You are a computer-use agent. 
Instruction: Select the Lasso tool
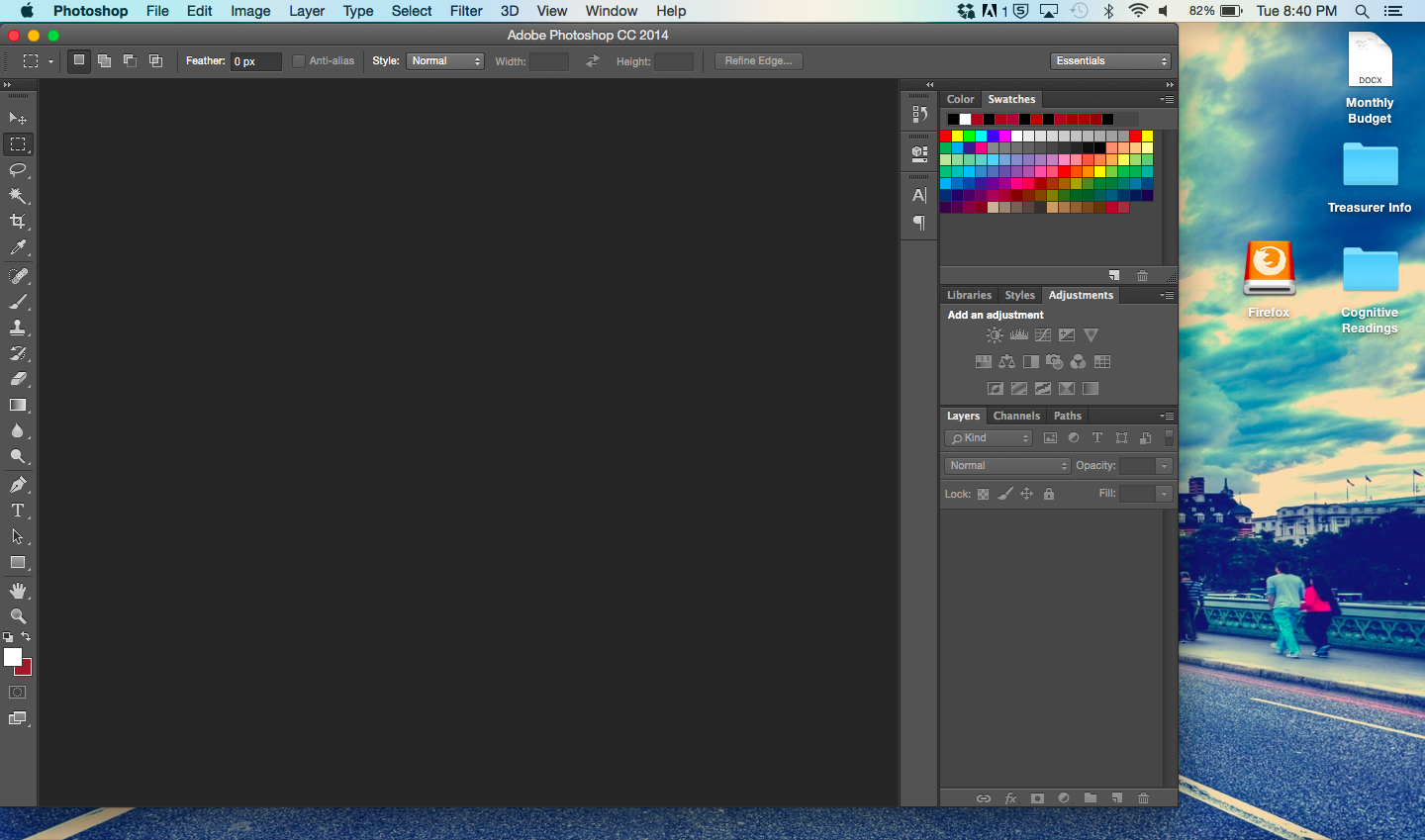click(18, 170)
